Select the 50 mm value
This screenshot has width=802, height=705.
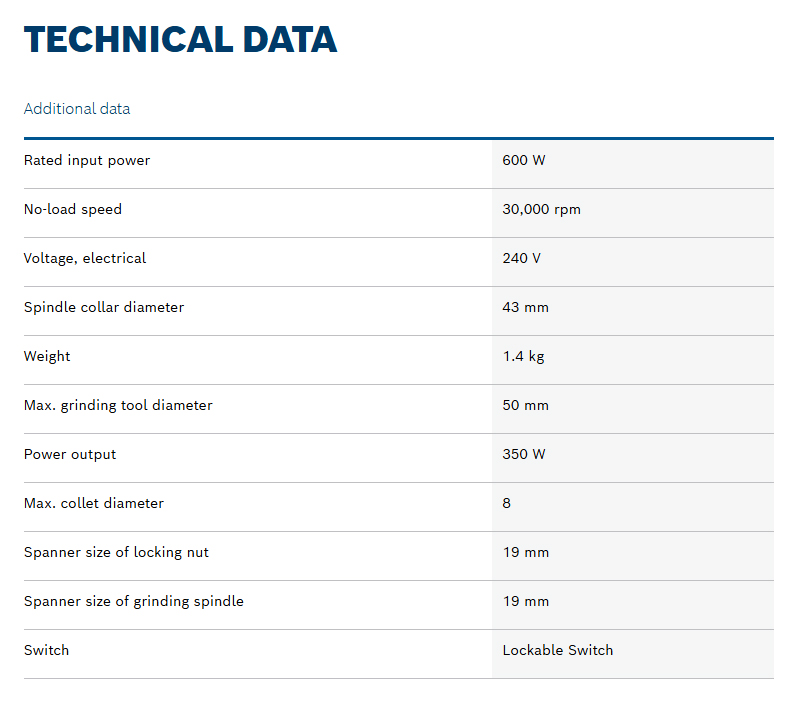(525, 405)
